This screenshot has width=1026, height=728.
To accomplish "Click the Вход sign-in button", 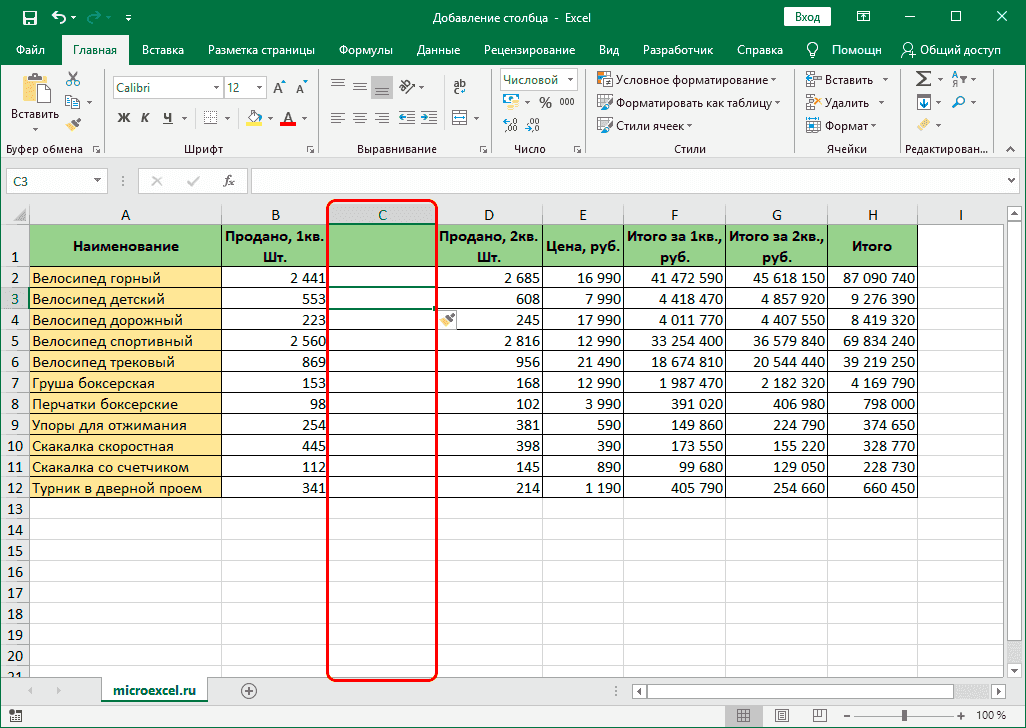I will pyautogui.click(x=807, y=17).
